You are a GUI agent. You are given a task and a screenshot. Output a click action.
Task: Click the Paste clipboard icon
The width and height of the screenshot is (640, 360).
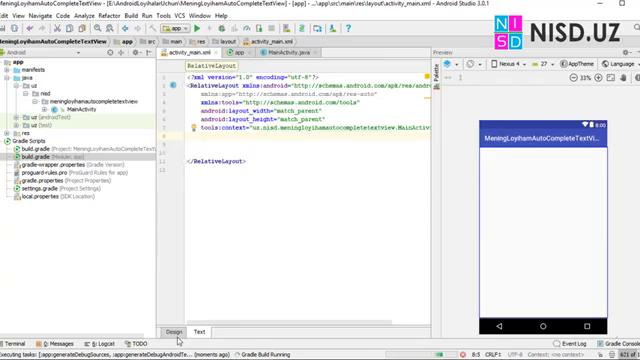tap(82, 28)
